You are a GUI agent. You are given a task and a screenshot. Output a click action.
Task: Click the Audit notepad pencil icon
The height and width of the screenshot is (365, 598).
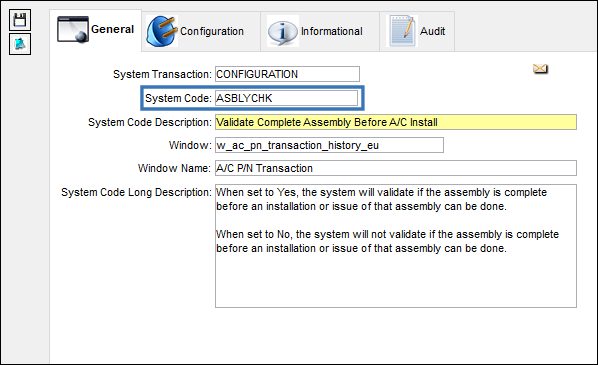click(x=402, y=31)
